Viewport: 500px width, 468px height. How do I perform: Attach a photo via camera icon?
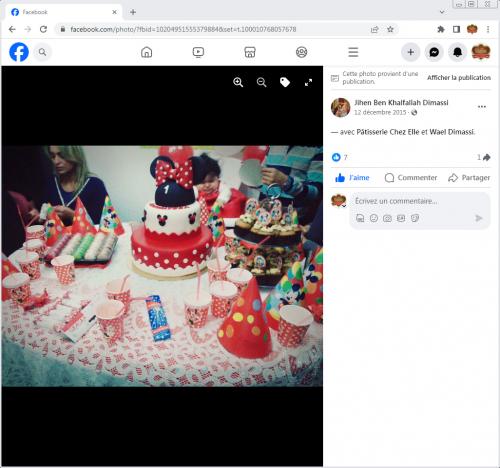(x=387, y=218)
